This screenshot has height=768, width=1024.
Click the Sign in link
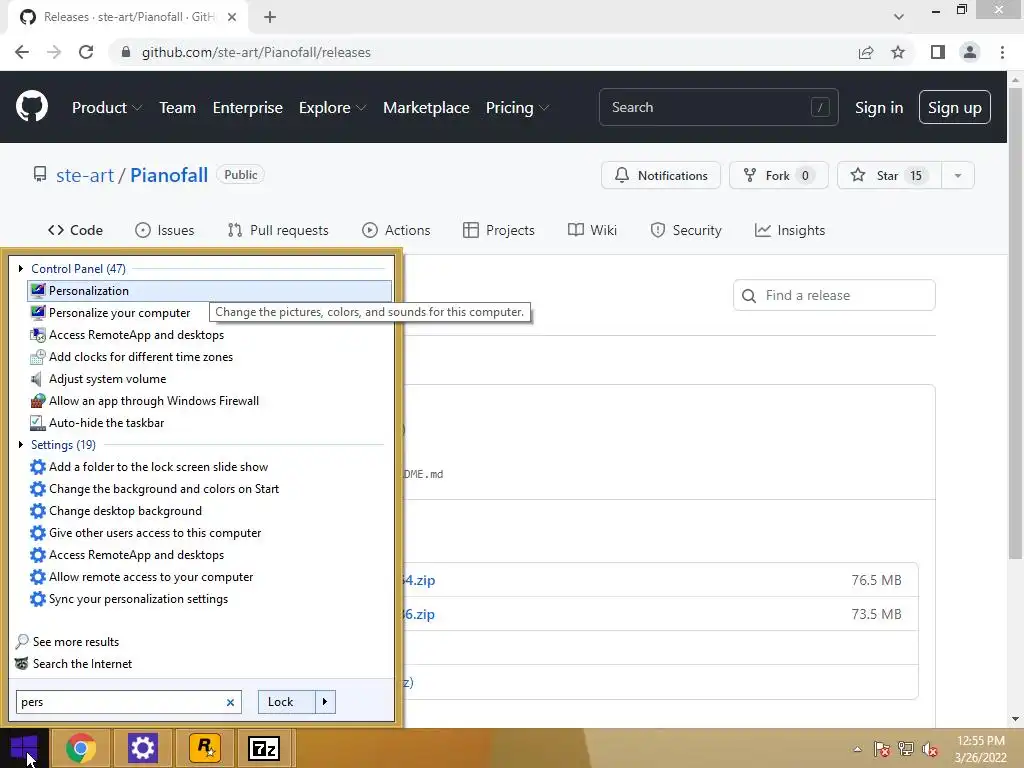pyautogui.click(x=879, y=108)
